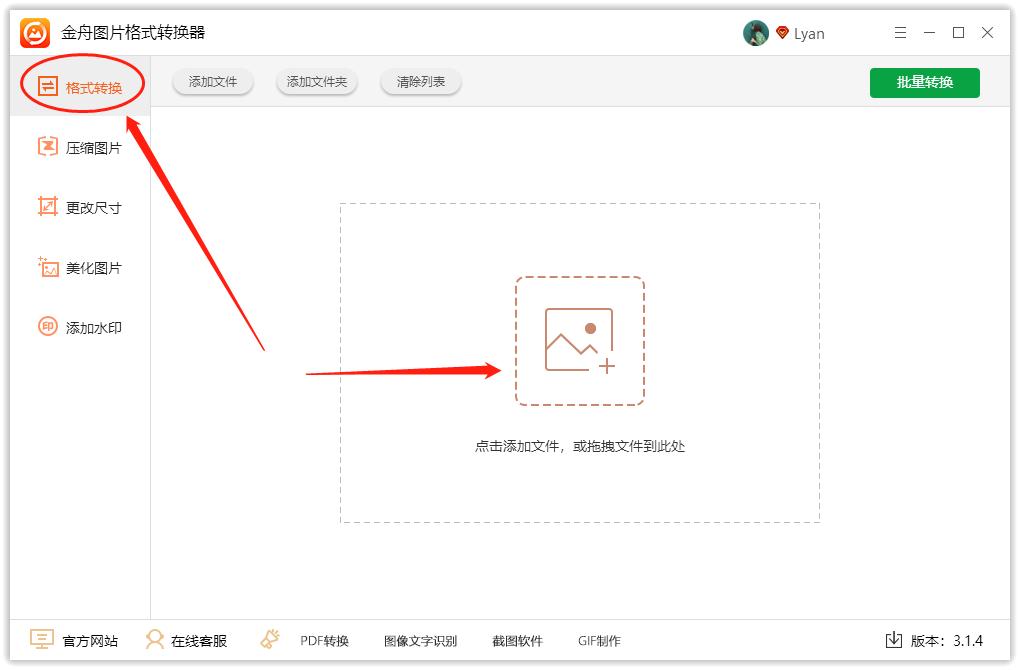Open the GIF制作 link

click(599, 641)
